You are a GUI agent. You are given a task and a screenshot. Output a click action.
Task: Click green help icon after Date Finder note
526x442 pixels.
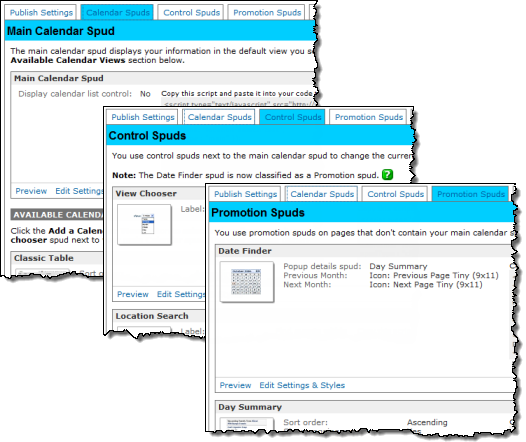pos(387,175)
